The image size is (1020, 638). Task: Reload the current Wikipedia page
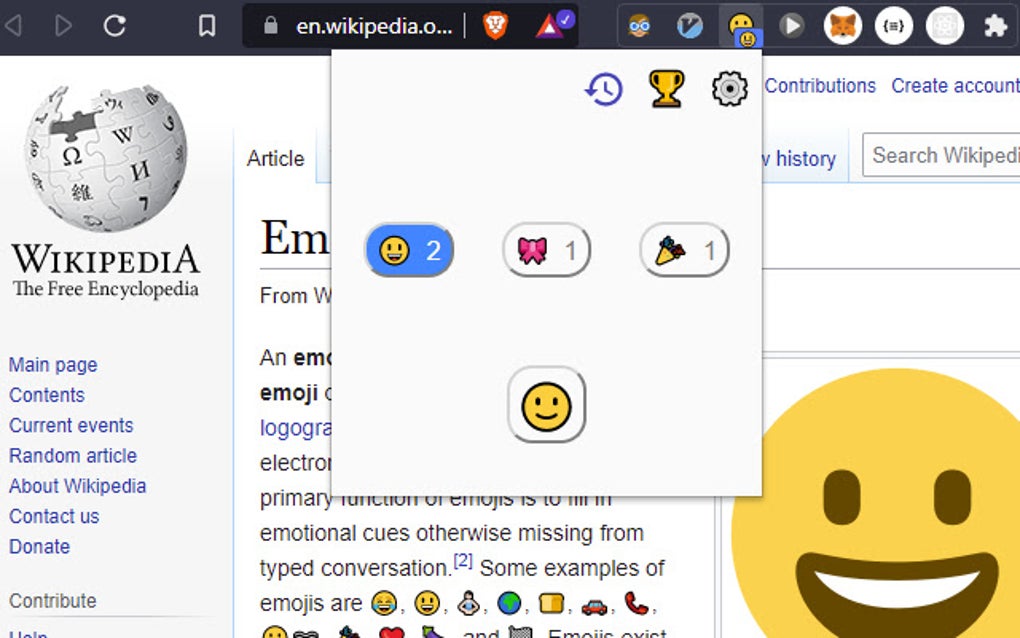pos(115,26)
